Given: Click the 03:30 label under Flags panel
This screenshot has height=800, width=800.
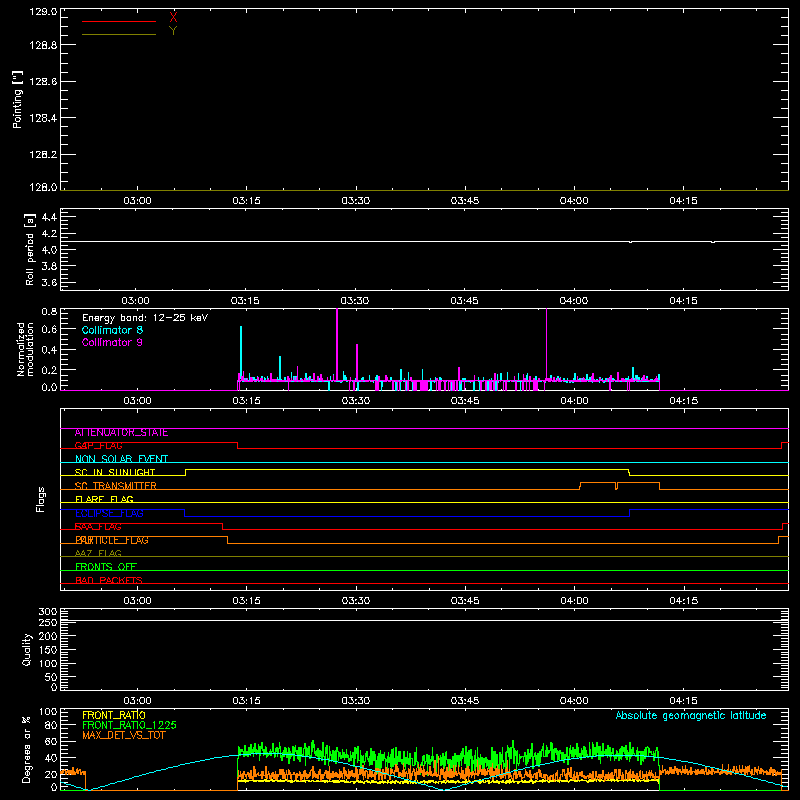Looking at the screenshot, I should tap(356, 601).
